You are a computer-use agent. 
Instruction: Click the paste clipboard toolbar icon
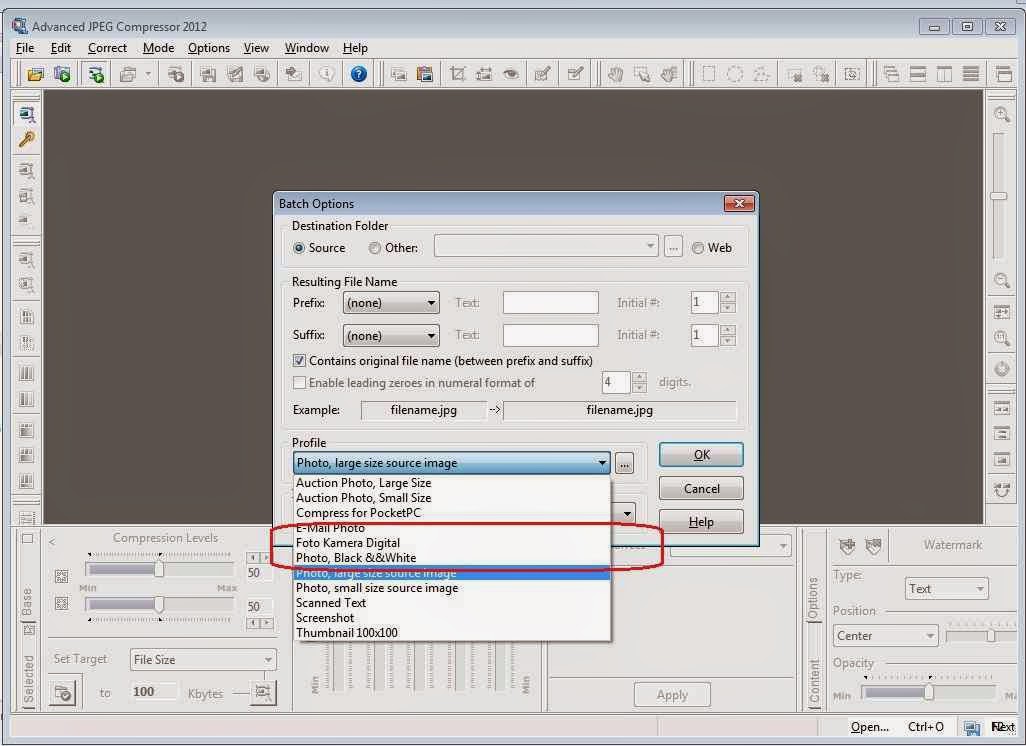425,74
